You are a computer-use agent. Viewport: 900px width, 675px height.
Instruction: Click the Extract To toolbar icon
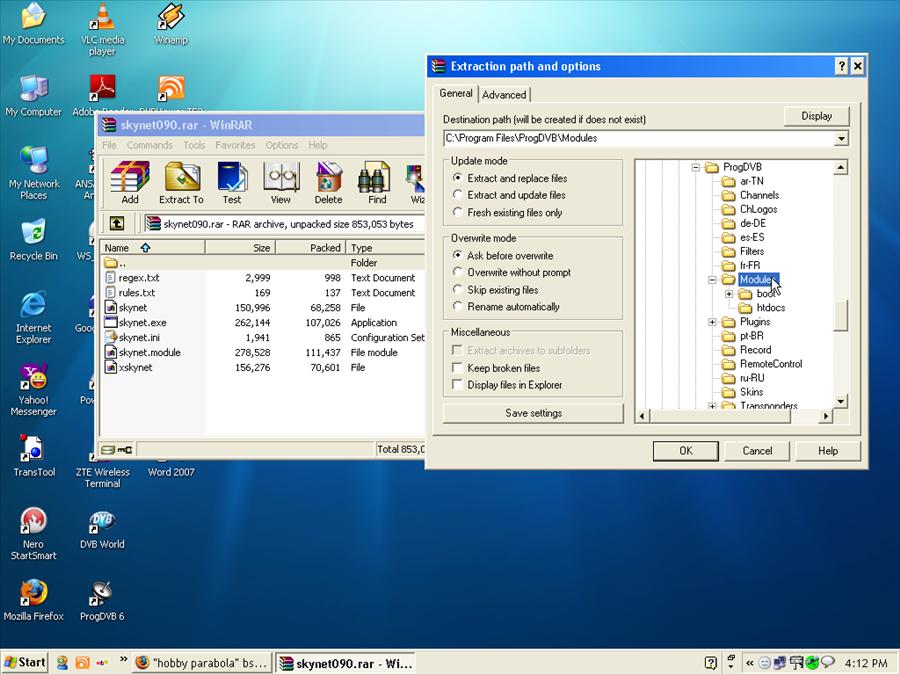181,183
